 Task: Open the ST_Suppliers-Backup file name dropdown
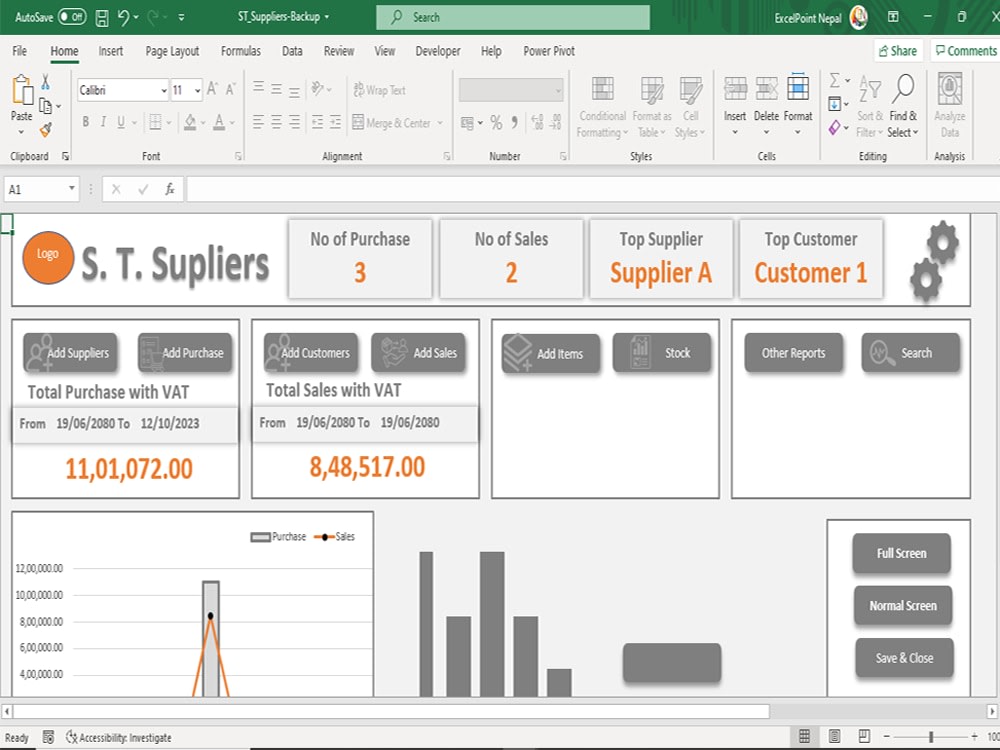point(327,17)
